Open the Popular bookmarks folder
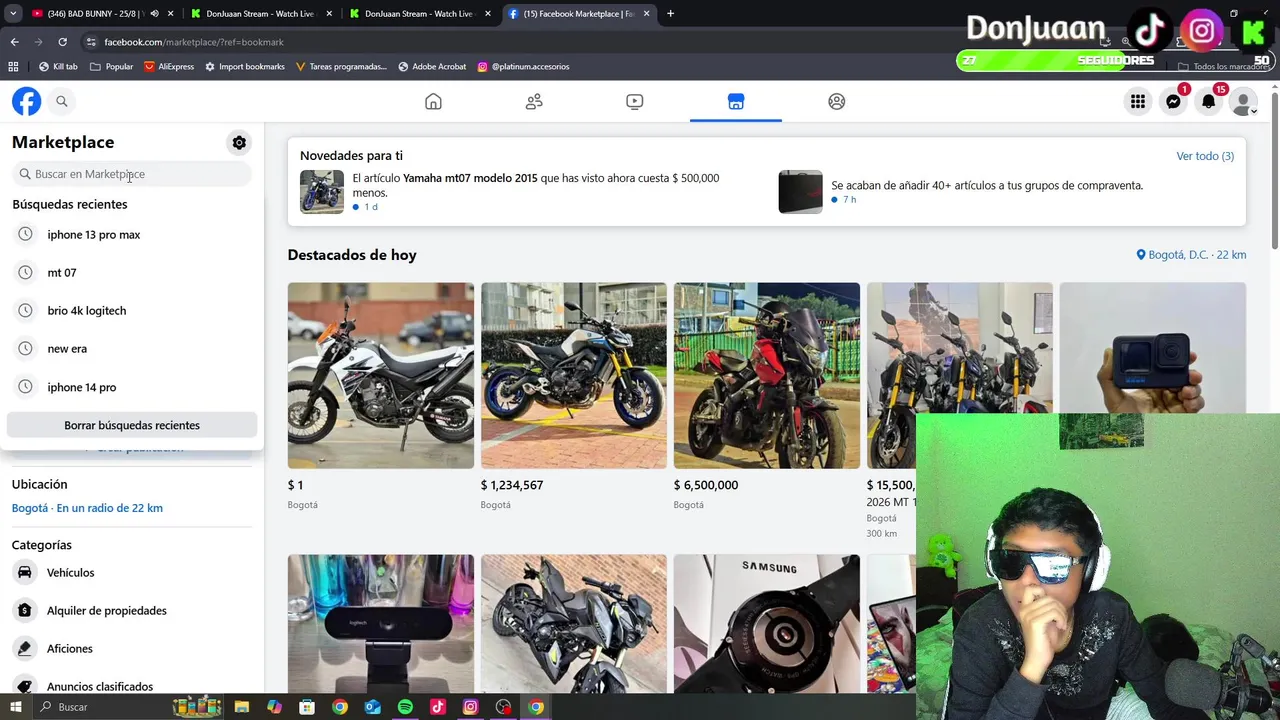This screenshot has height=720, width=1280. pos(111,67)
